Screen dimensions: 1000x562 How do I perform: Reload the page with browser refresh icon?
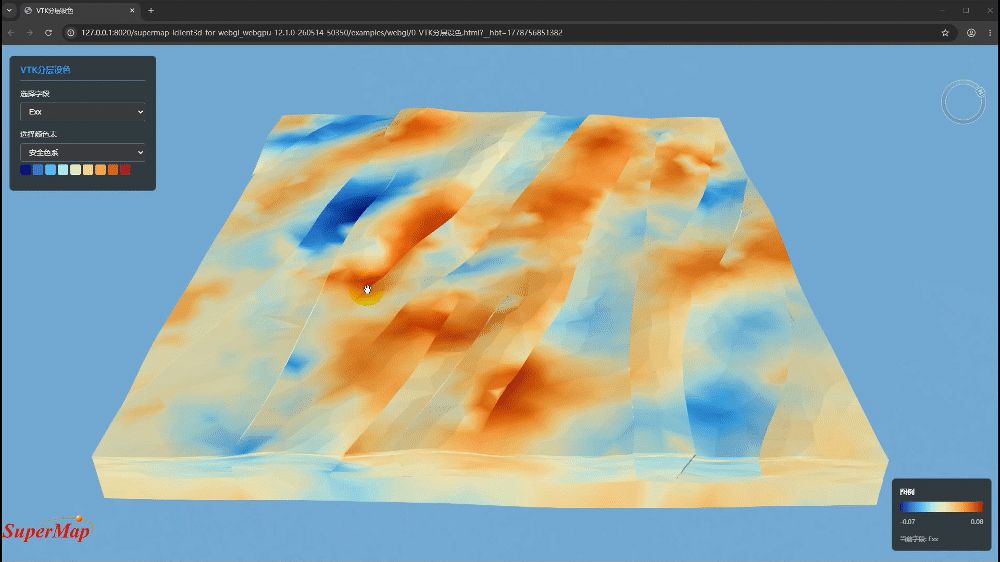point(48,33)
